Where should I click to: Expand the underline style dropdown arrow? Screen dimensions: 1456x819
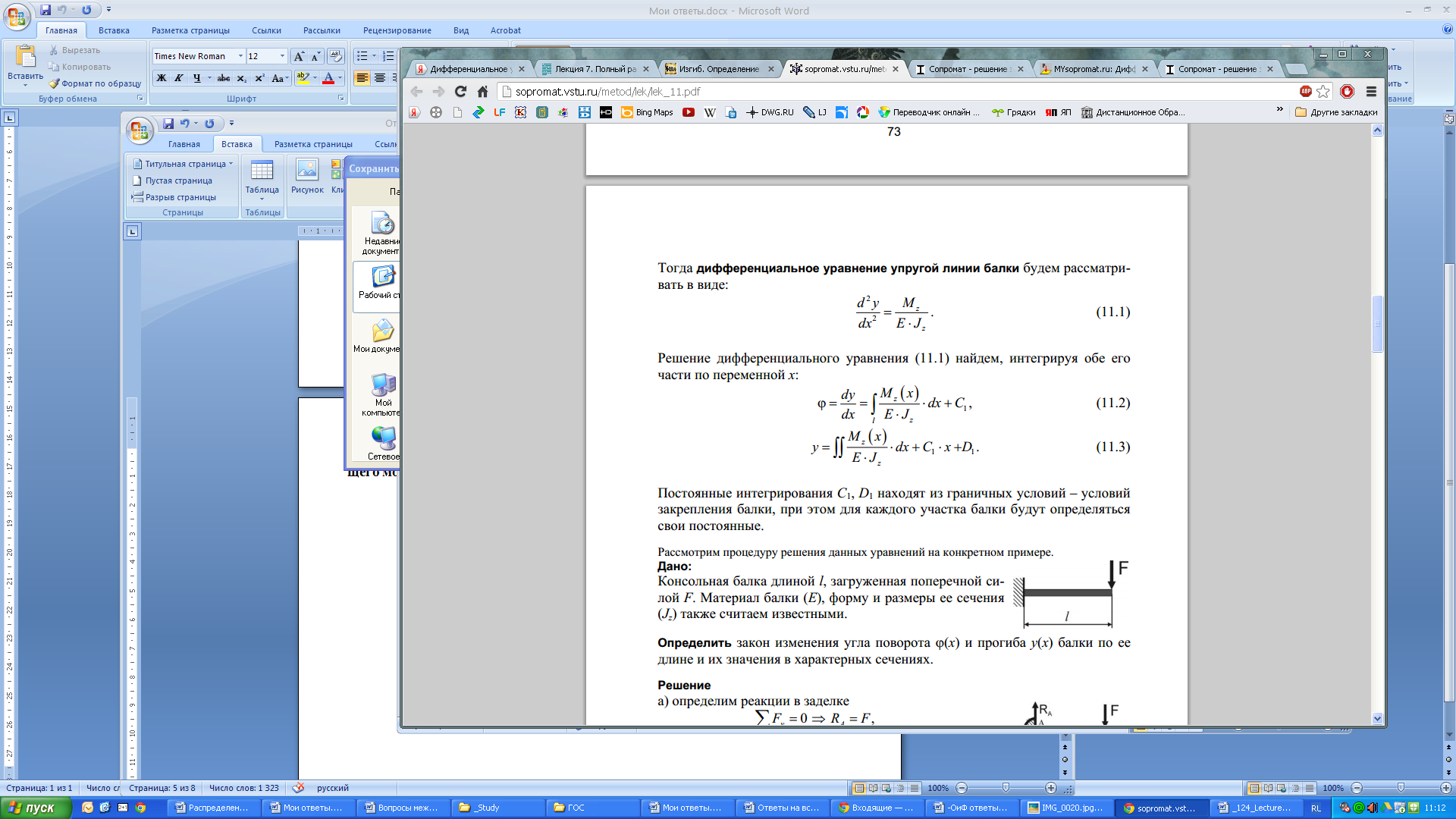(209, 78)
